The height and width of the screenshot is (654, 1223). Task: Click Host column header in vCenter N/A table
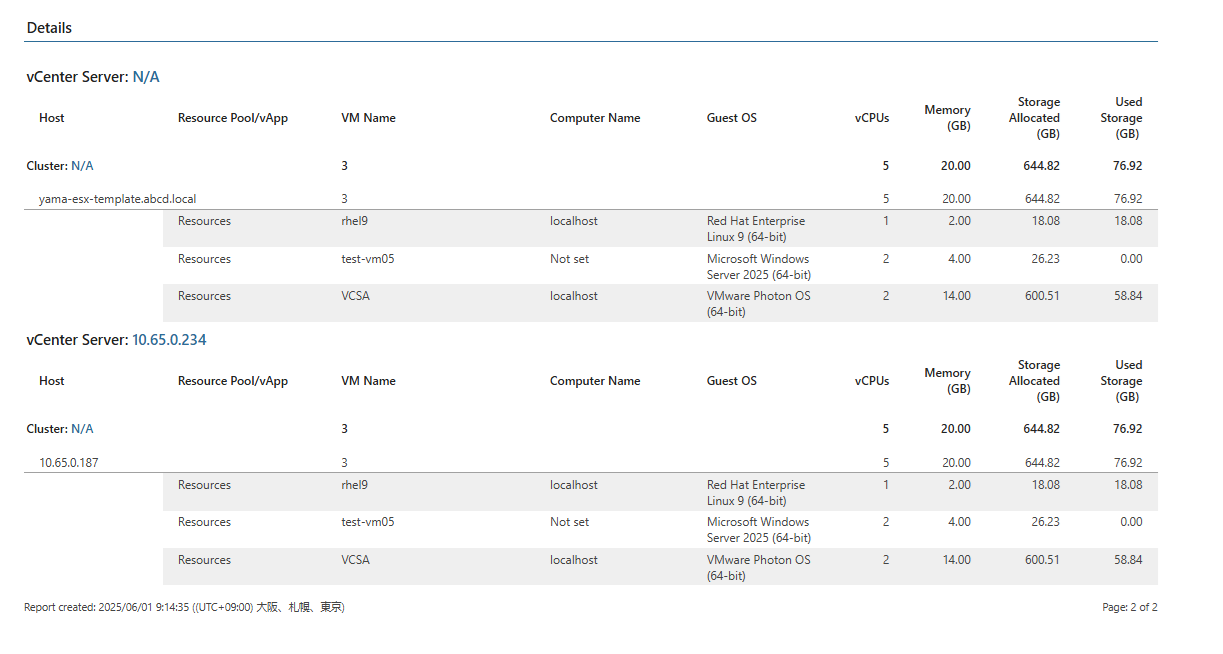[x=52, y=118]
